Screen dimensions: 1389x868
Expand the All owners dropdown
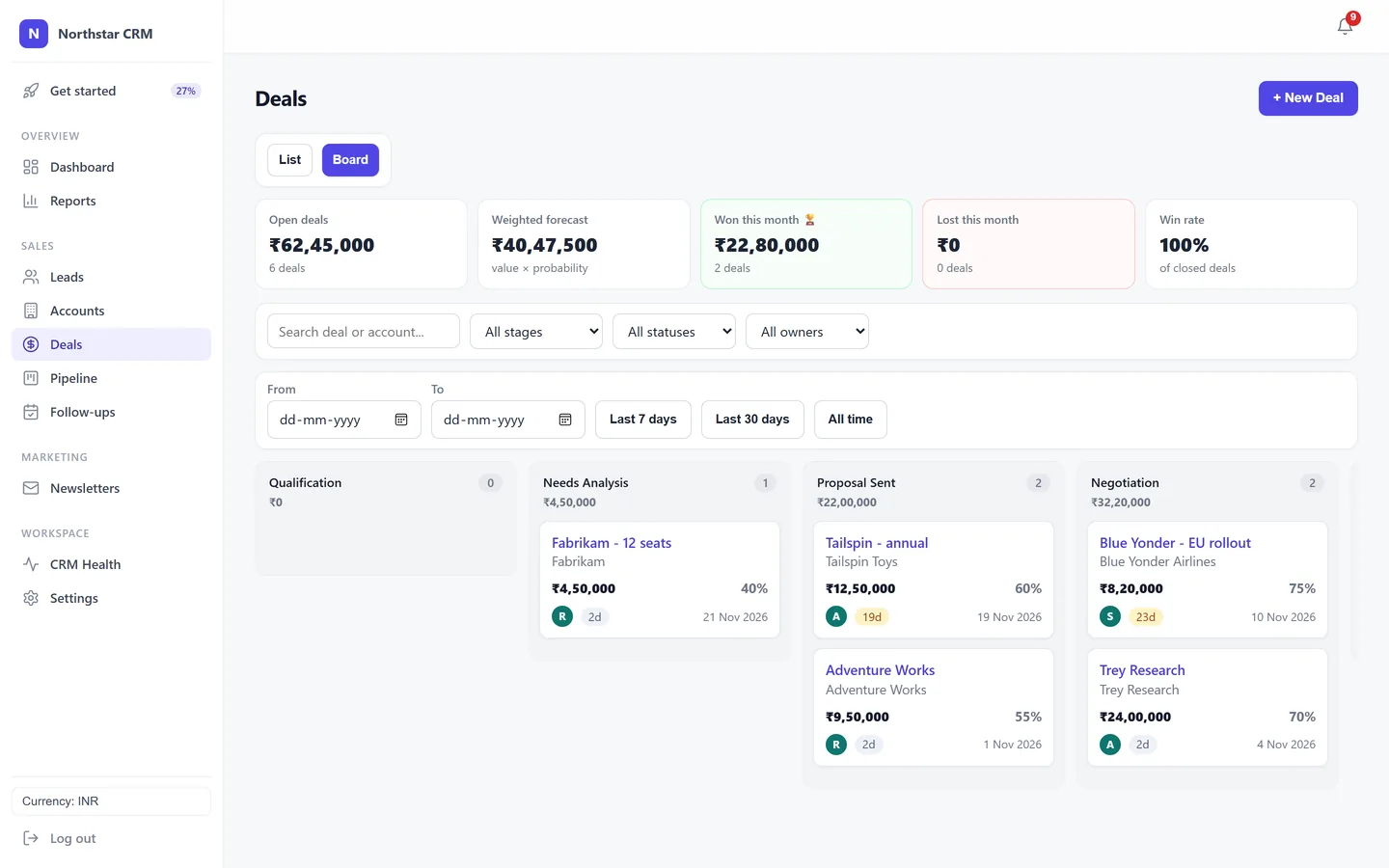[x=807, y=332]
